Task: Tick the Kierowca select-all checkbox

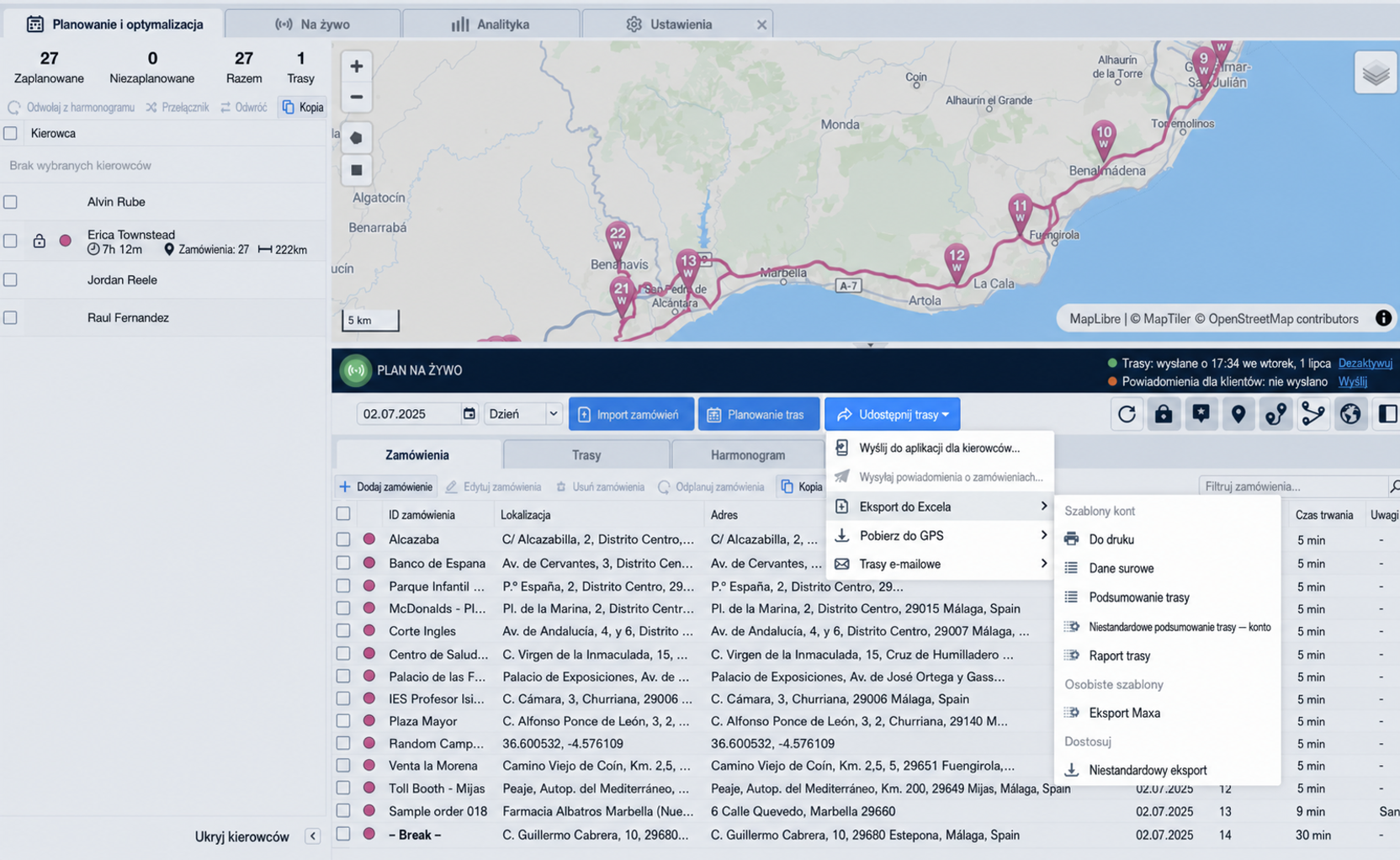Action: tap(10, 133)
